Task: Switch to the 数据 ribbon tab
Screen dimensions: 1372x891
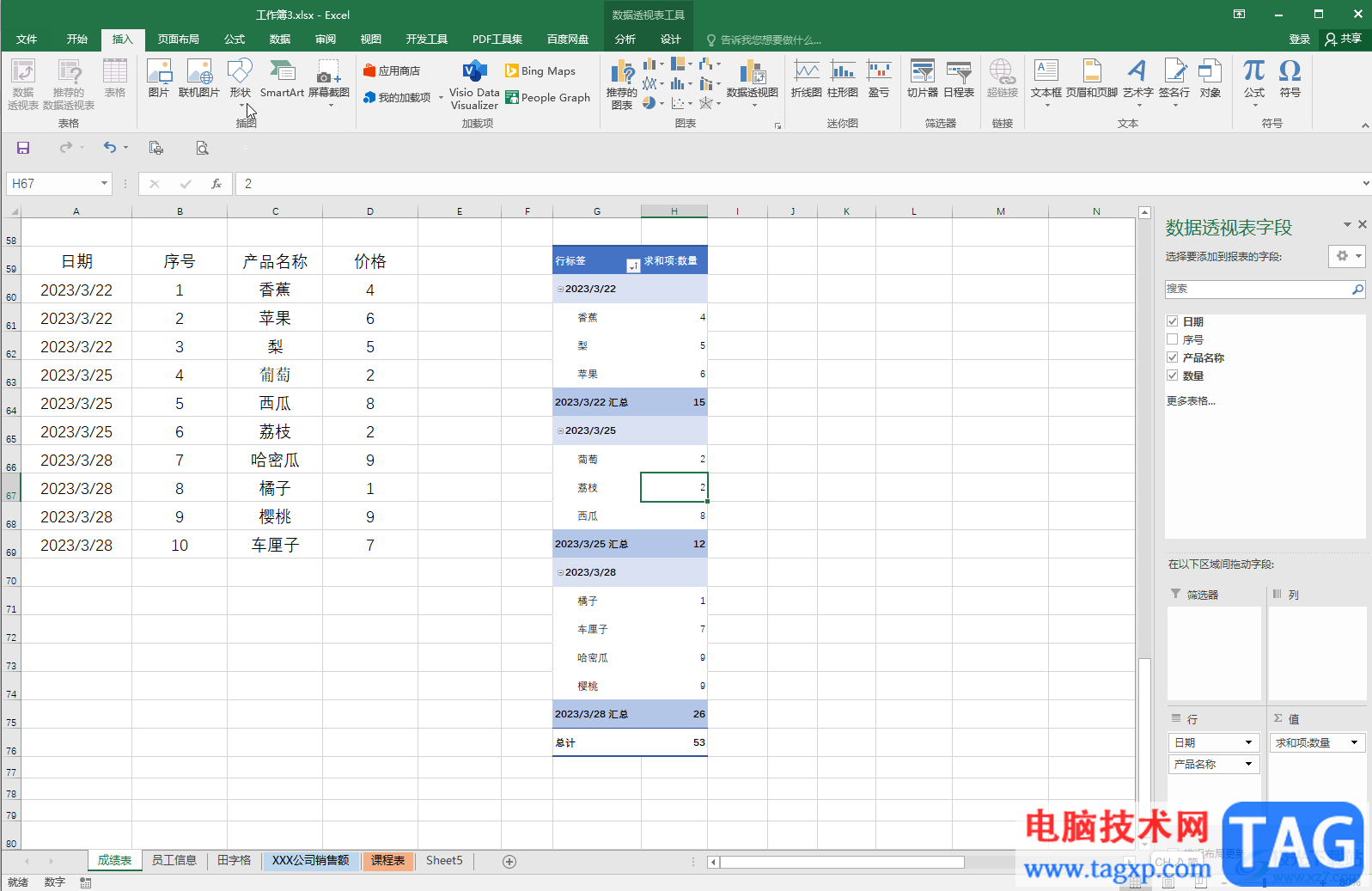Action: click(280, 40)
